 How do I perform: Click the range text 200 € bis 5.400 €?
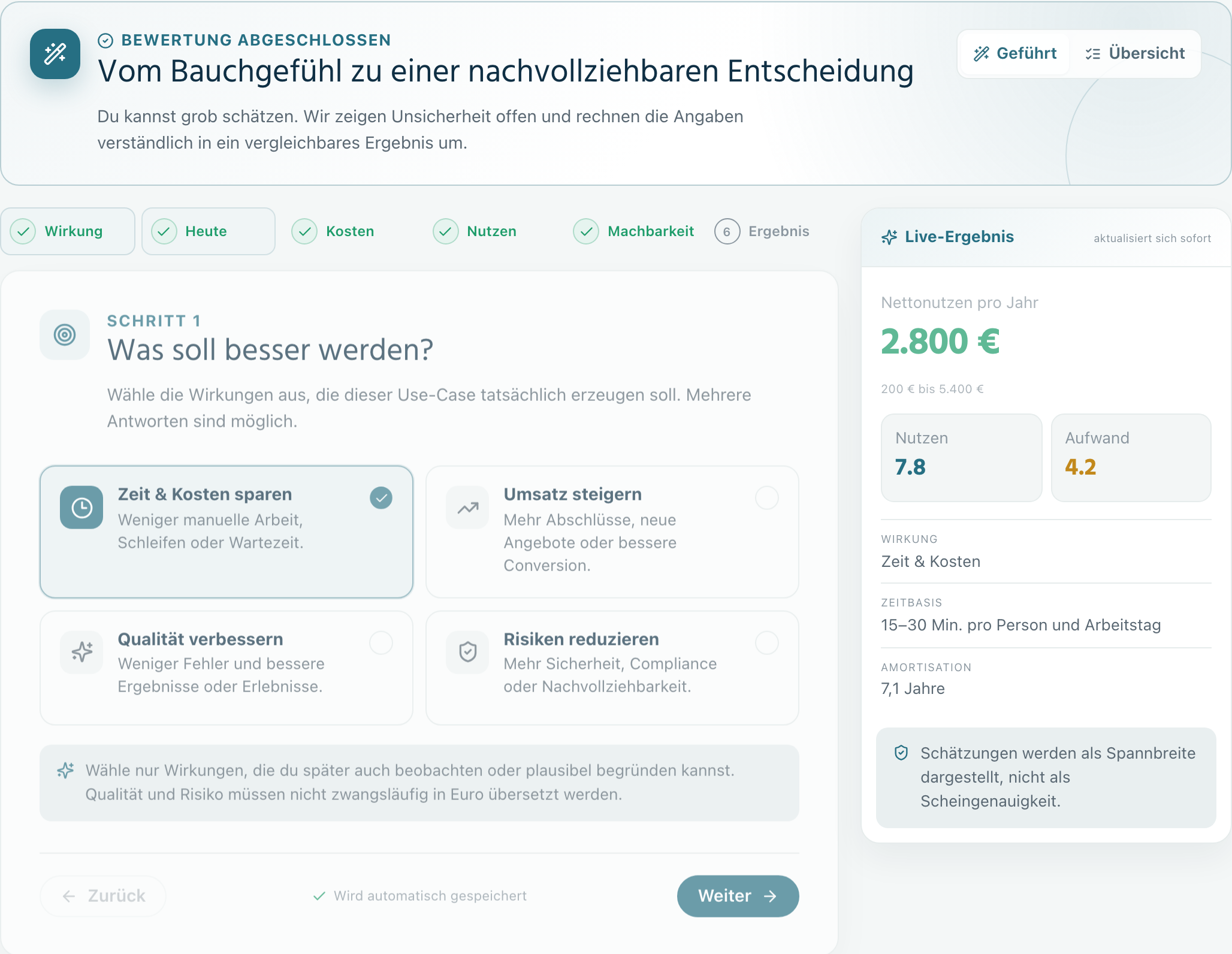932,389
